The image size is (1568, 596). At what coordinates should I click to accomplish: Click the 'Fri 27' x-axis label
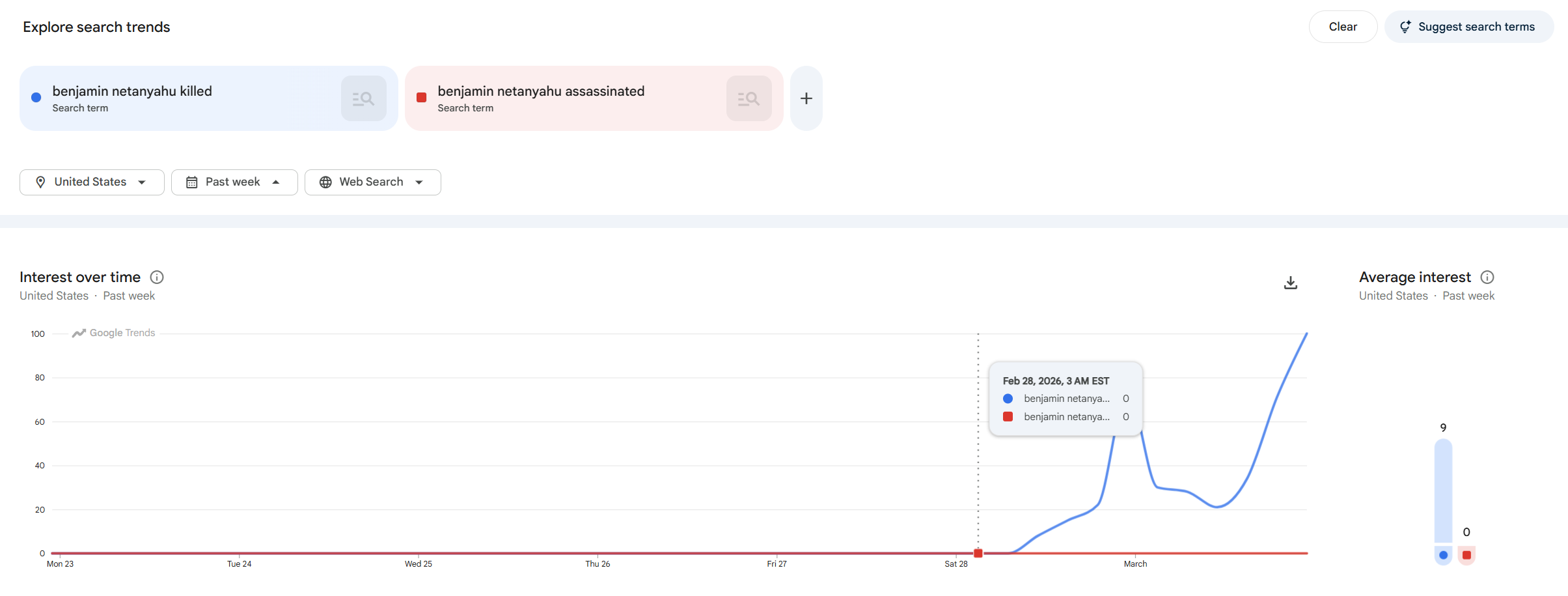(x=777, y=564)
